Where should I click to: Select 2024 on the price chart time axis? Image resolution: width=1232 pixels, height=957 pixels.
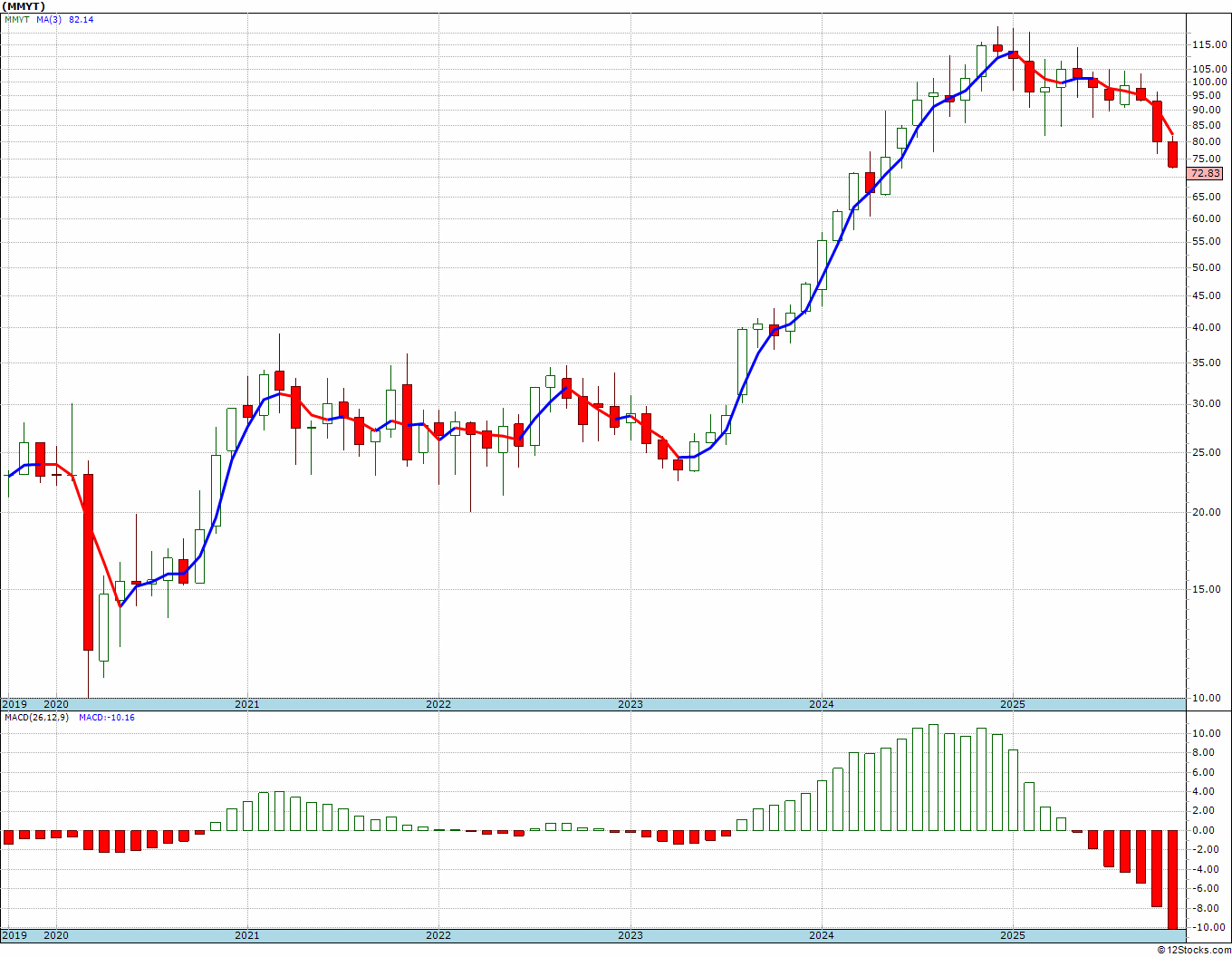pyautogui.click(x=822, y=704)
